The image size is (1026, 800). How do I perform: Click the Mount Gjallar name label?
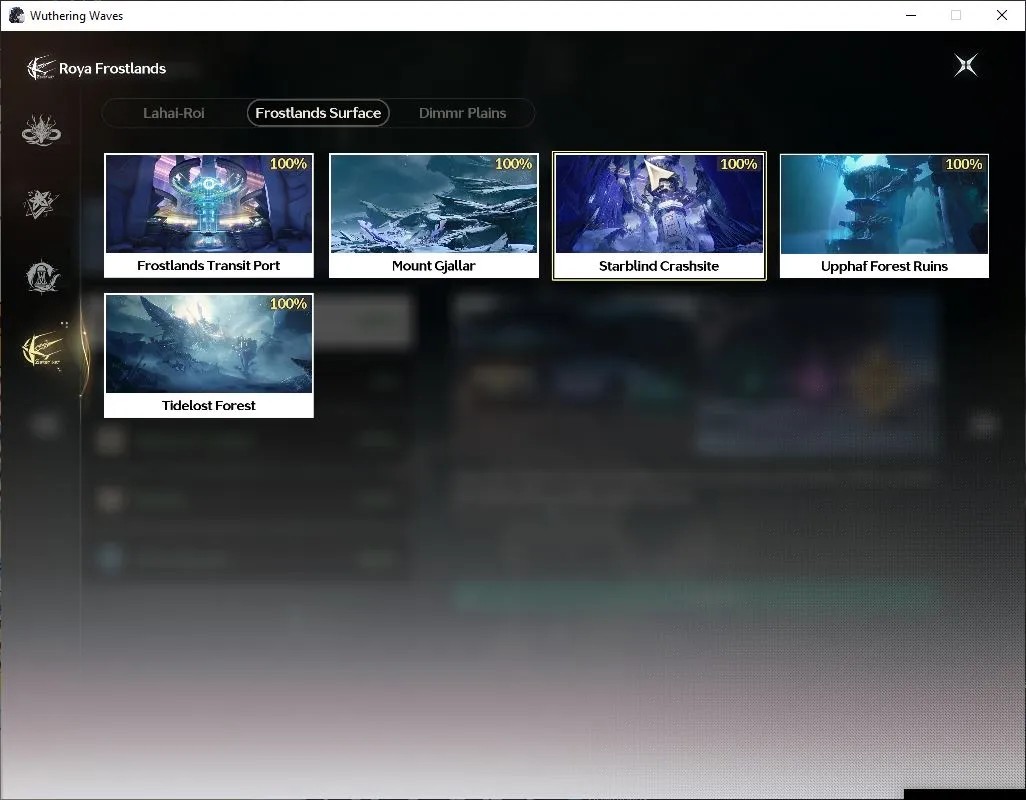tap(434, 266)
